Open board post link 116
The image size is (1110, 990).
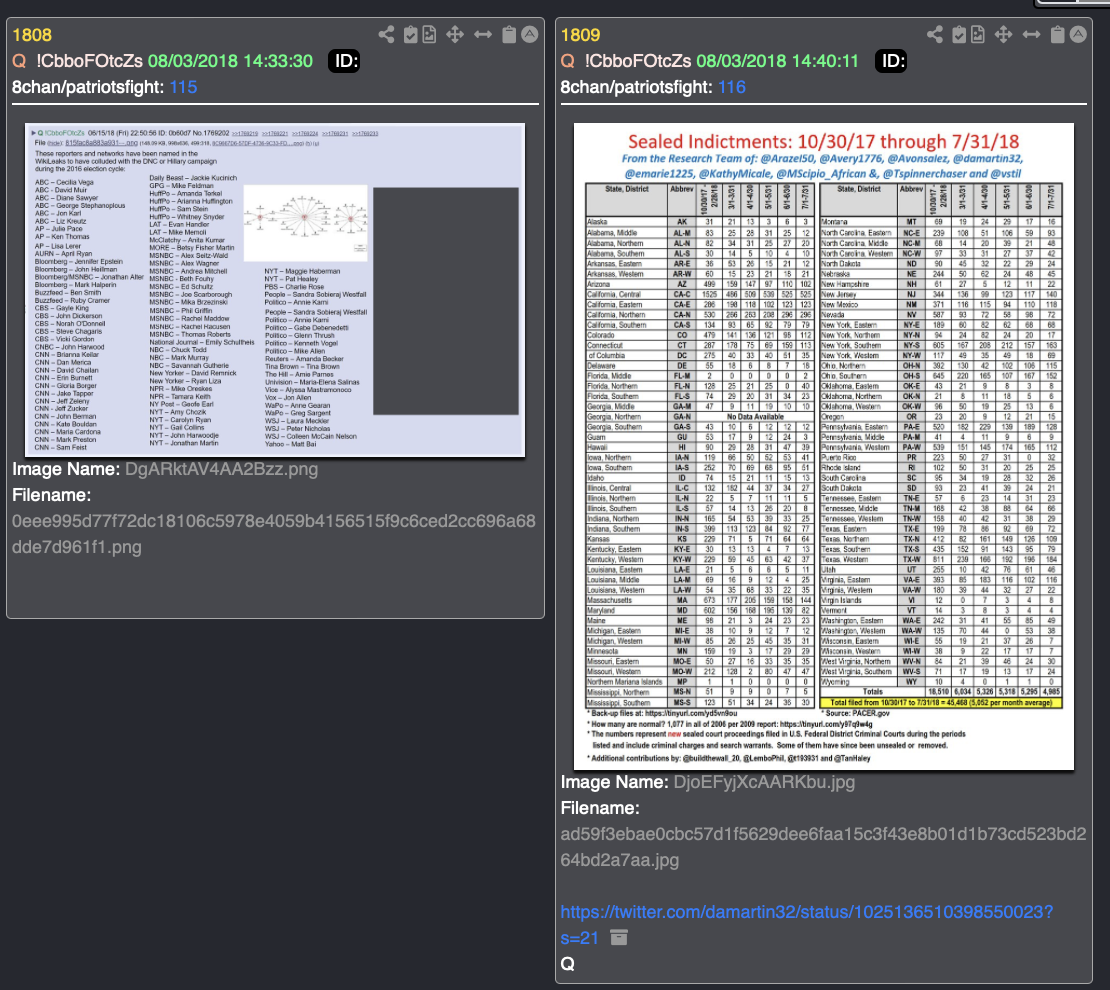[732, 87]
